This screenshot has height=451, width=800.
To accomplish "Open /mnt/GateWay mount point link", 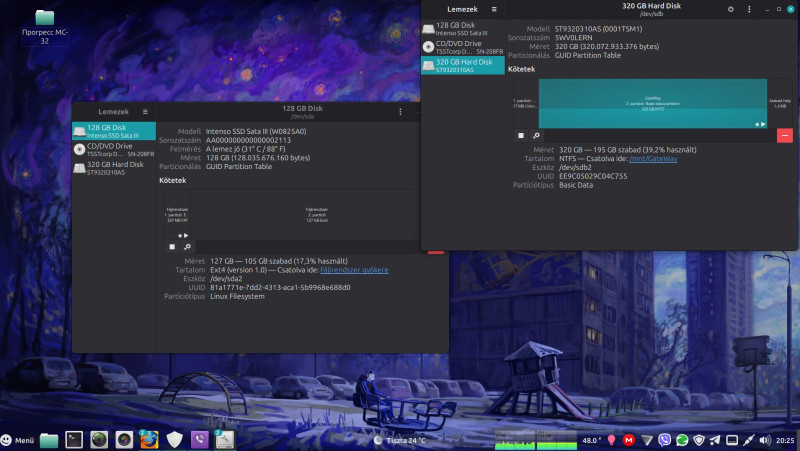I will coord(653,159).
